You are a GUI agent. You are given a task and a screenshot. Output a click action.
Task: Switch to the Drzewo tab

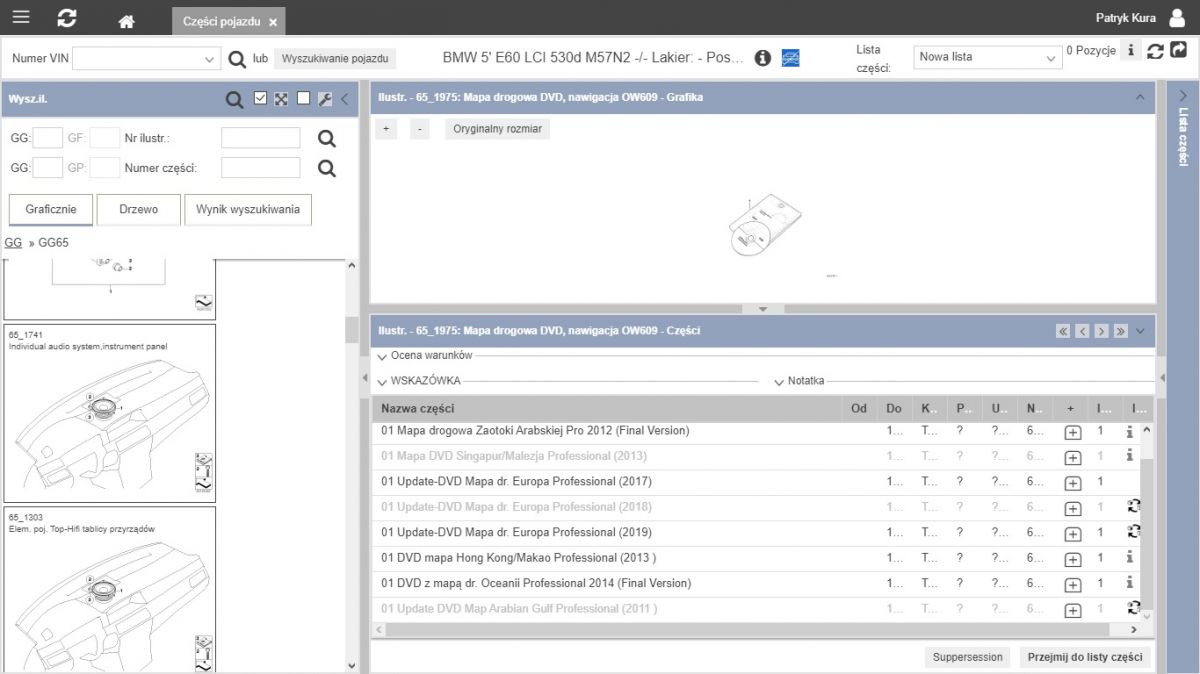[139, 210]
